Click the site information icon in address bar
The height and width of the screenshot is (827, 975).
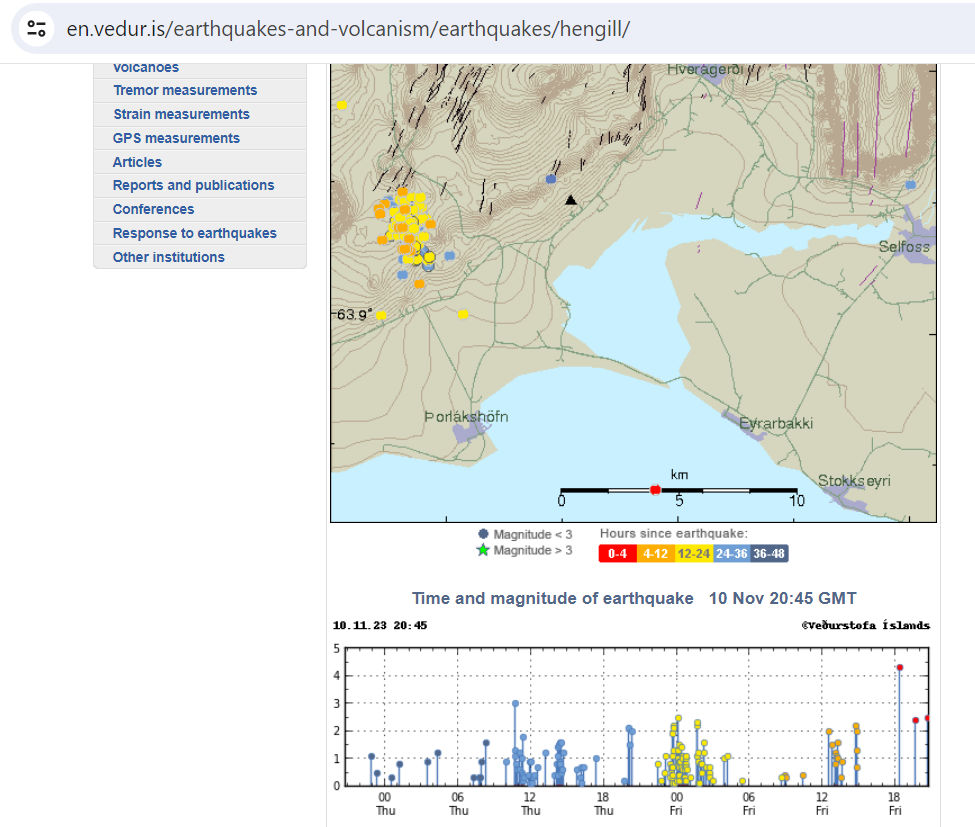[36, 28]
